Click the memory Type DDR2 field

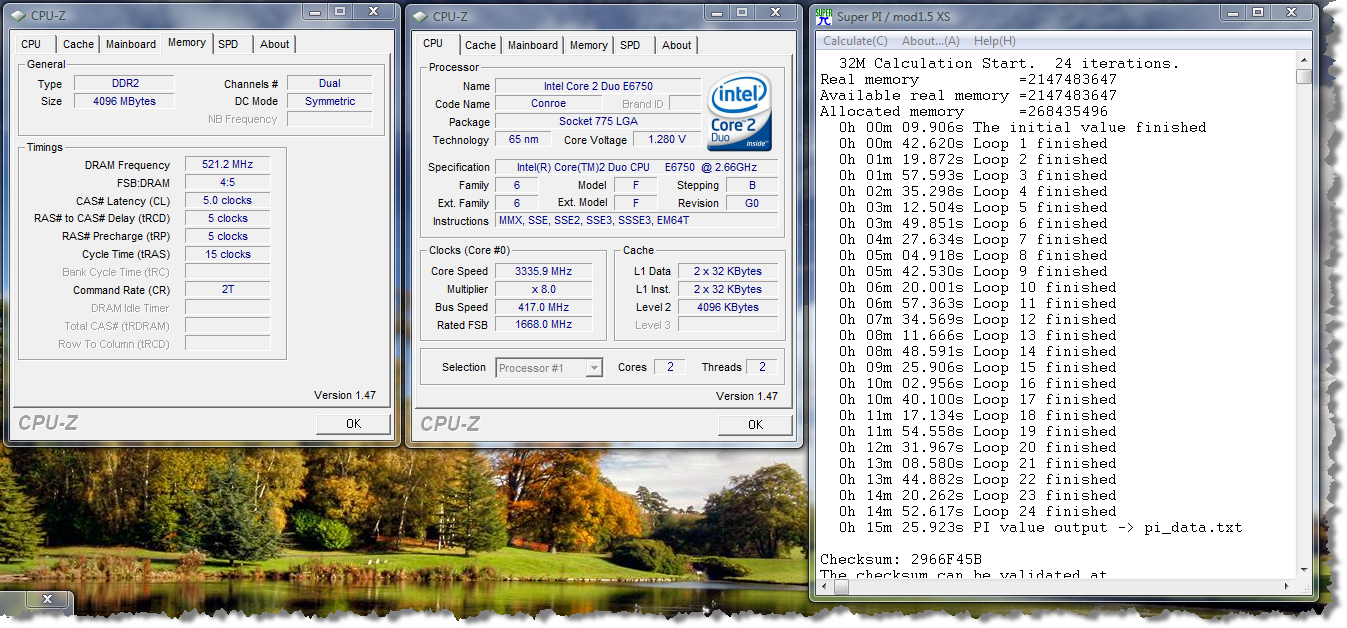tap(123, 84)
